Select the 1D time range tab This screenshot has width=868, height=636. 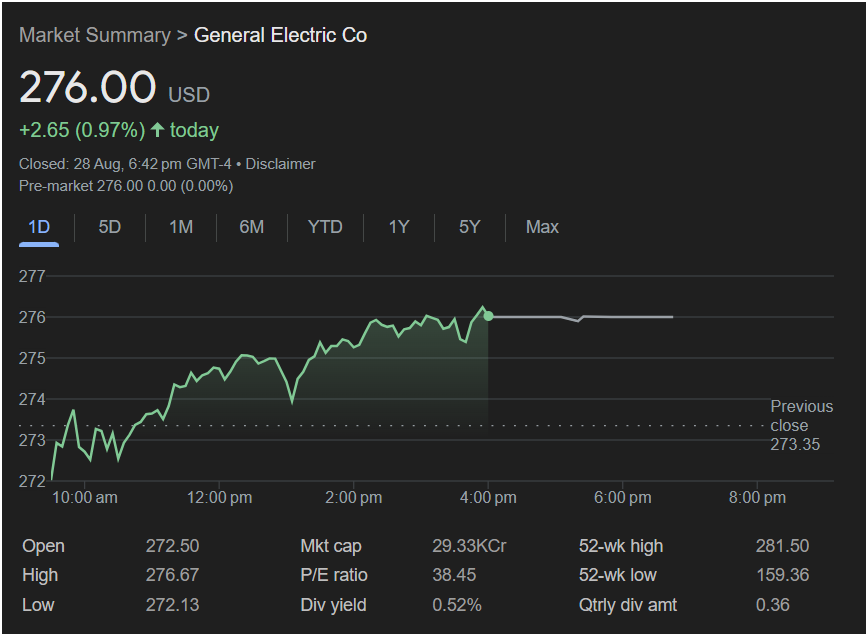pos(39,227)
